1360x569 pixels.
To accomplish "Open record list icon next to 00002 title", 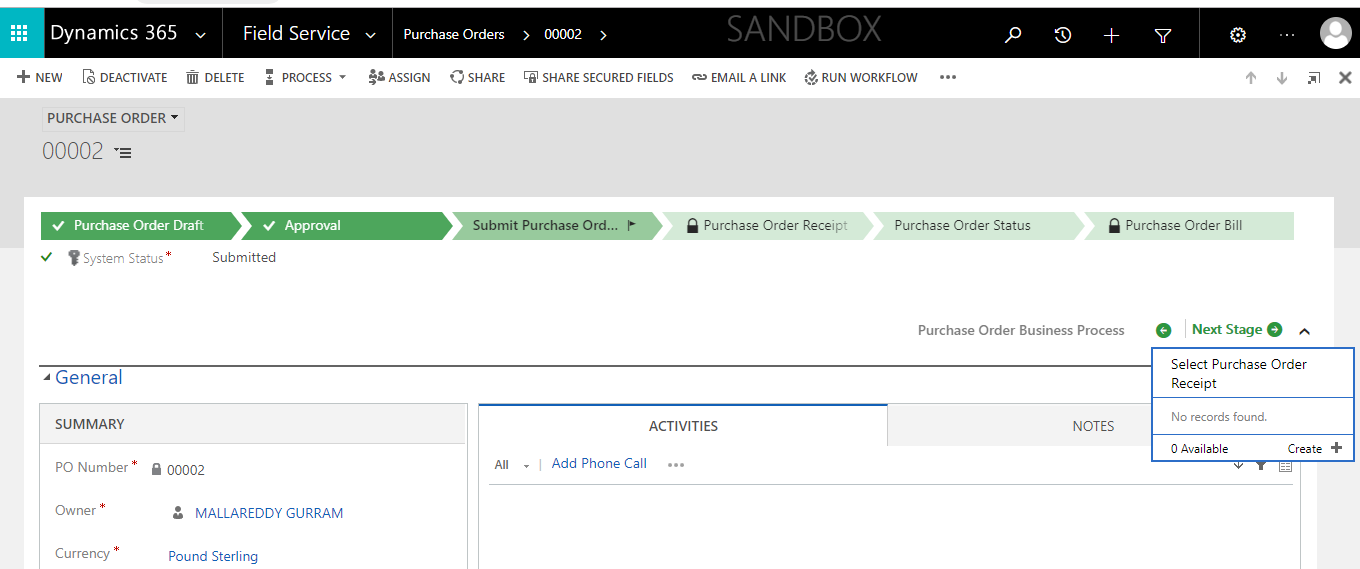I will pyautogui.click(x=123, y=152).
